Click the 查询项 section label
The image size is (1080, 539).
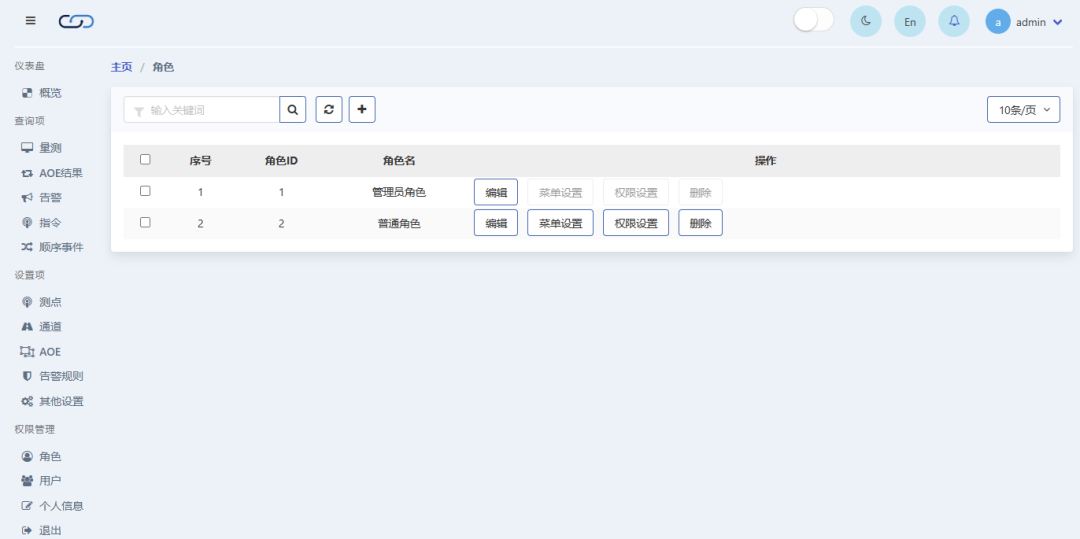click(30, 120)
